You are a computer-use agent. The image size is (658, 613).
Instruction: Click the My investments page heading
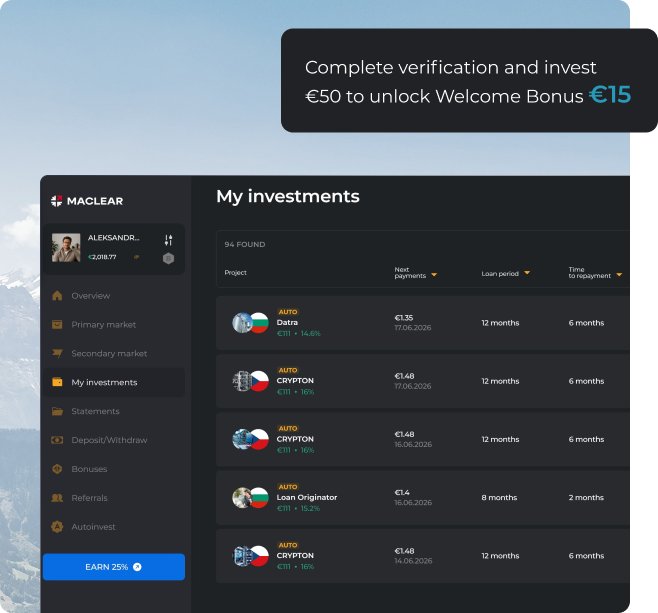(x=288, y=196)
